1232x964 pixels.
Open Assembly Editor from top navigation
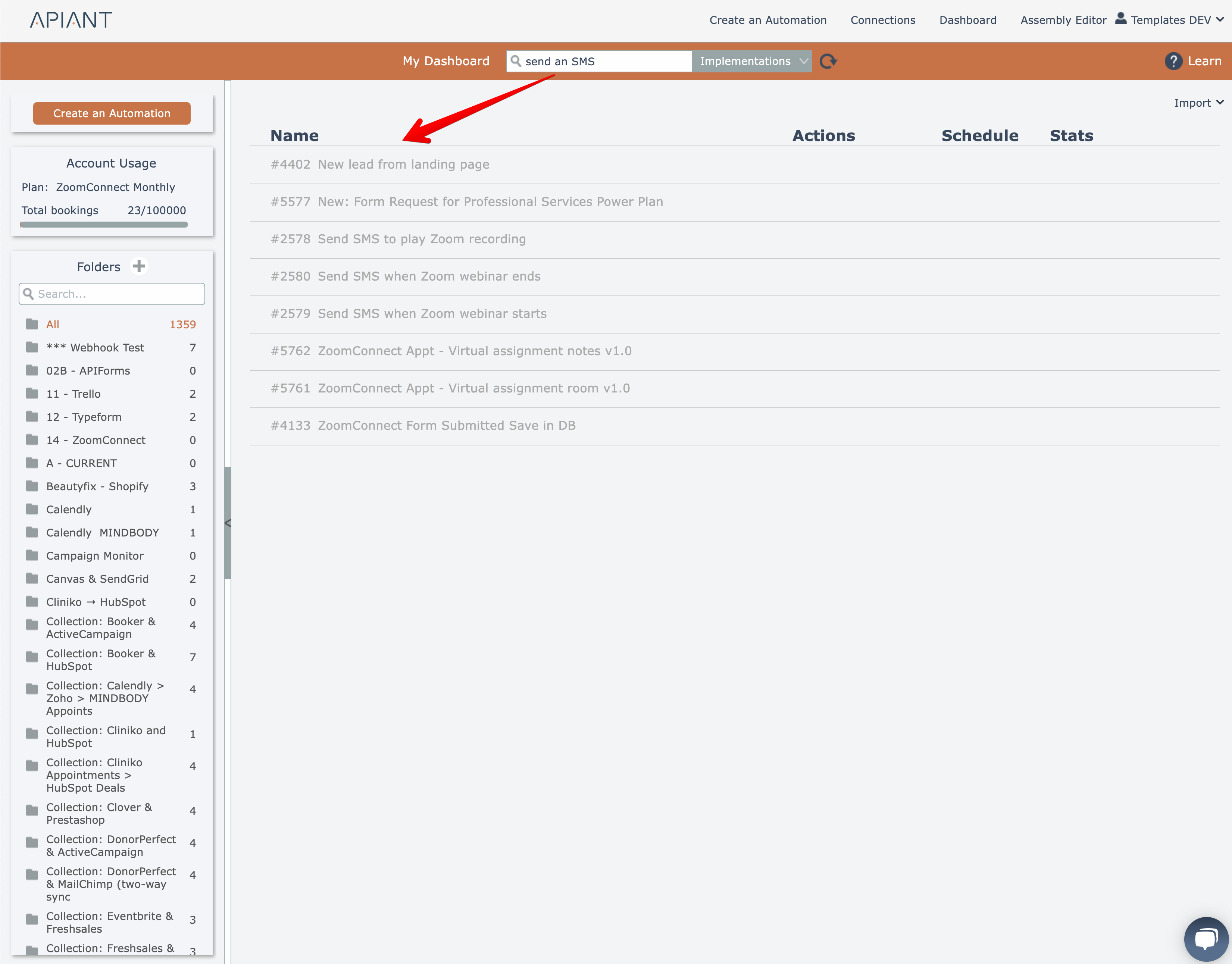pos(1063,20)
